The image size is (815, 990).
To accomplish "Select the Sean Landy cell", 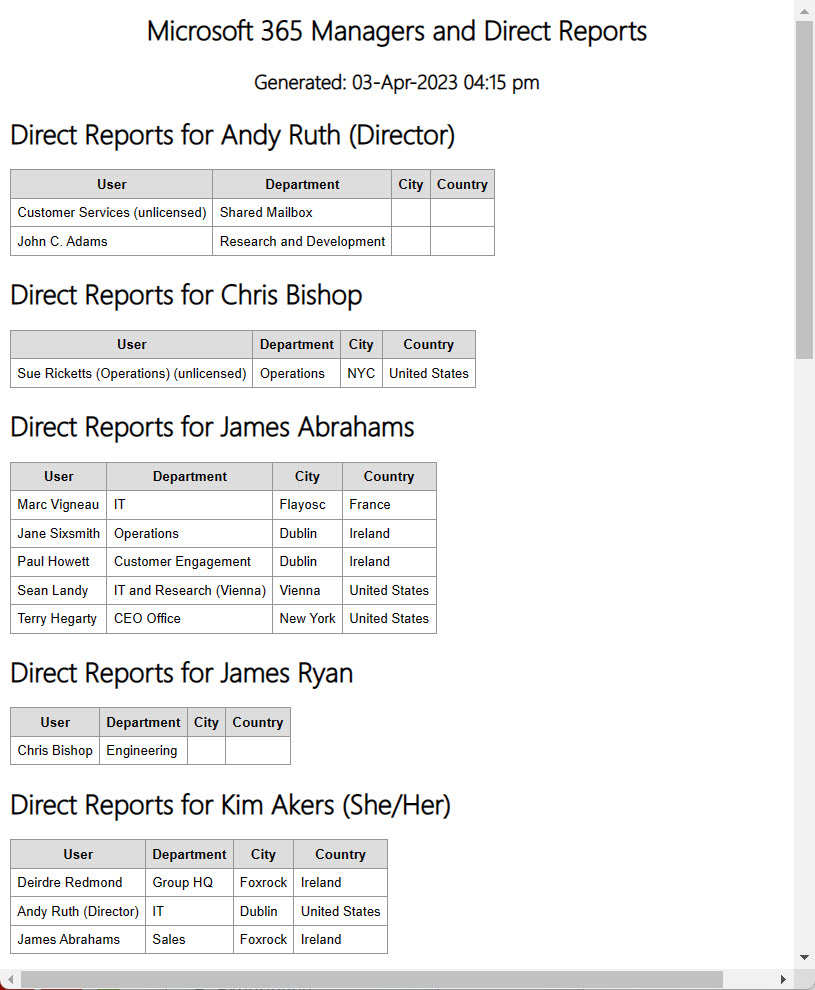I will [x=59, y=590].
